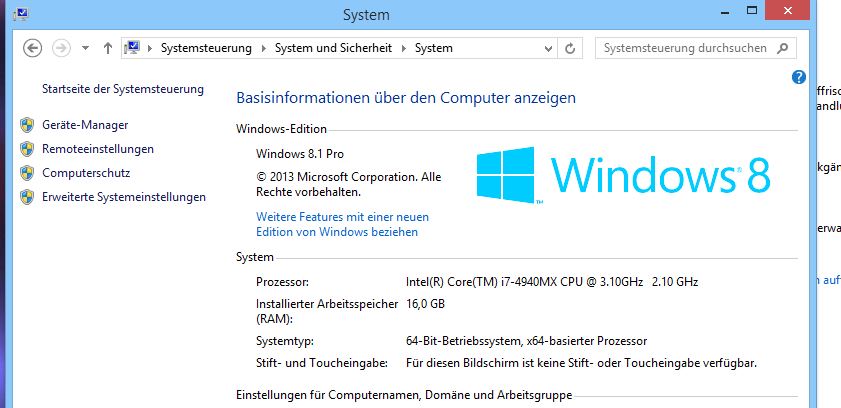Open Startseite der Systemsteuerung

pyautogui.click(x=123, y=89)
